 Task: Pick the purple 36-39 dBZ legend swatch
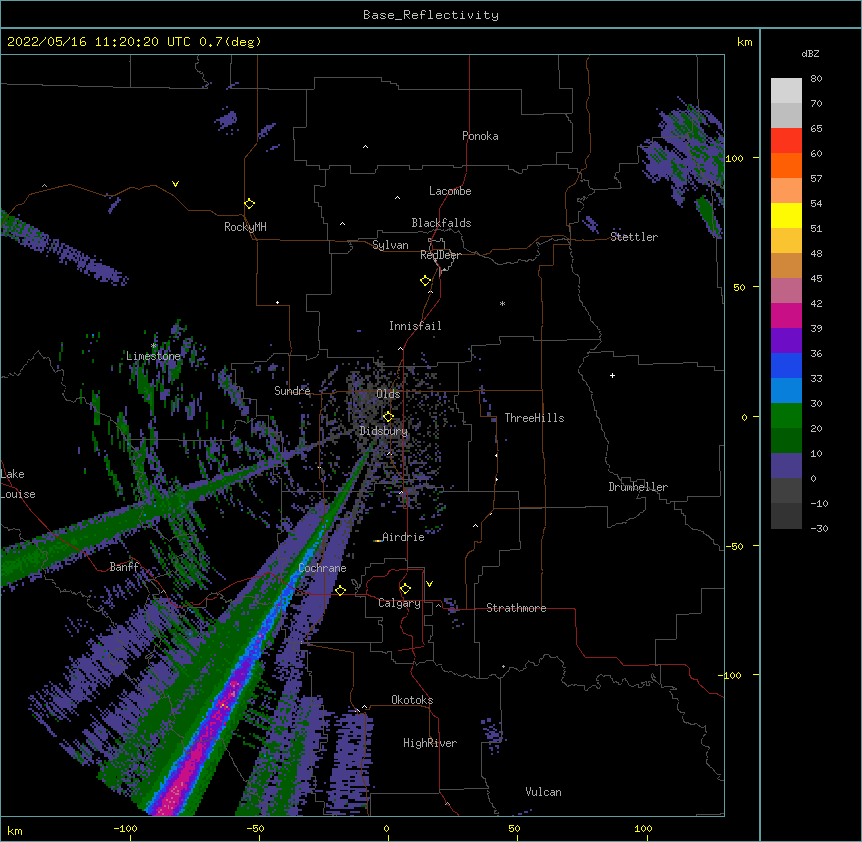[x=786, y=341]
